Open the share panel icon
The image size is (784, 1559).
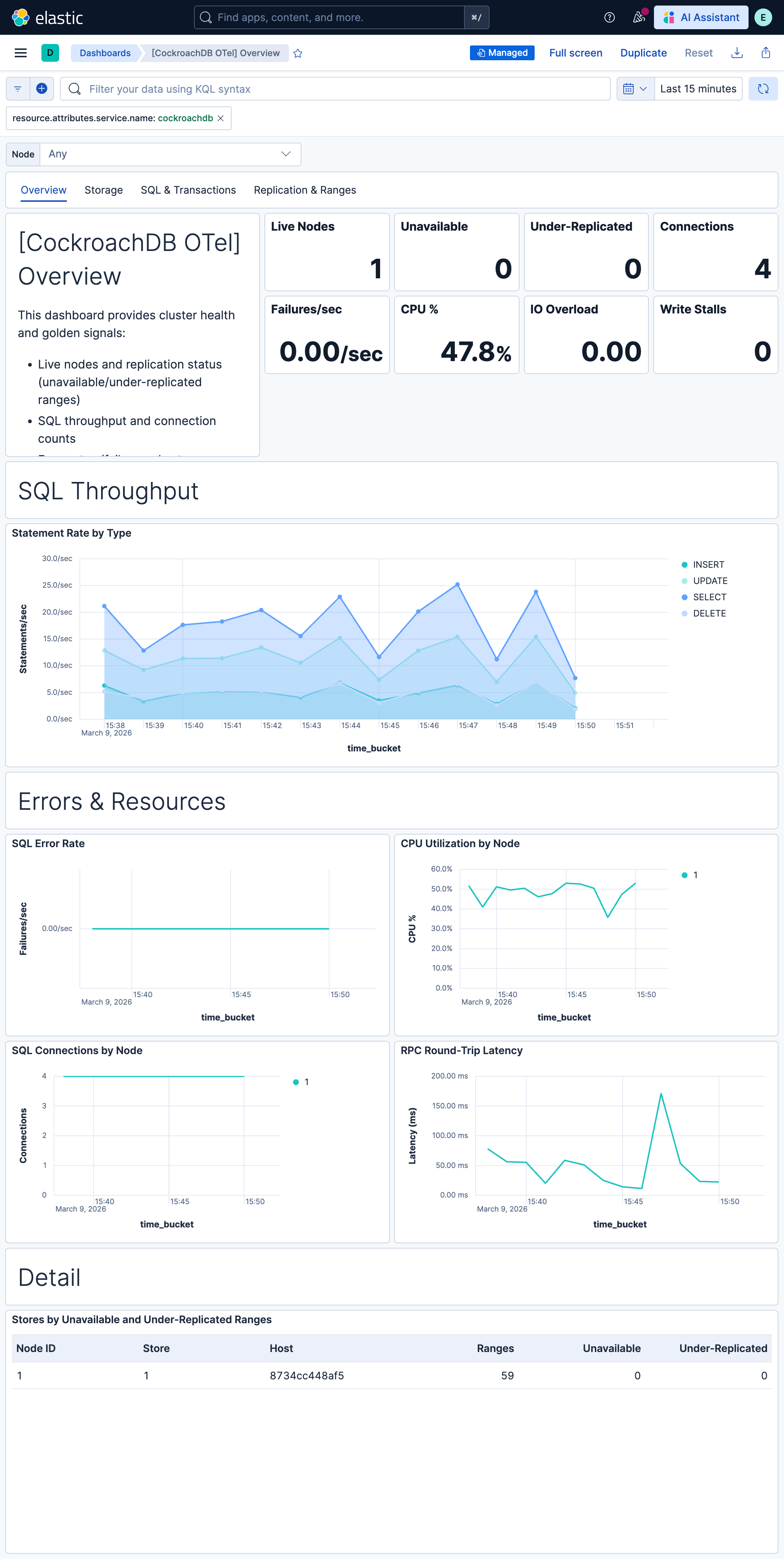(766, 52)
